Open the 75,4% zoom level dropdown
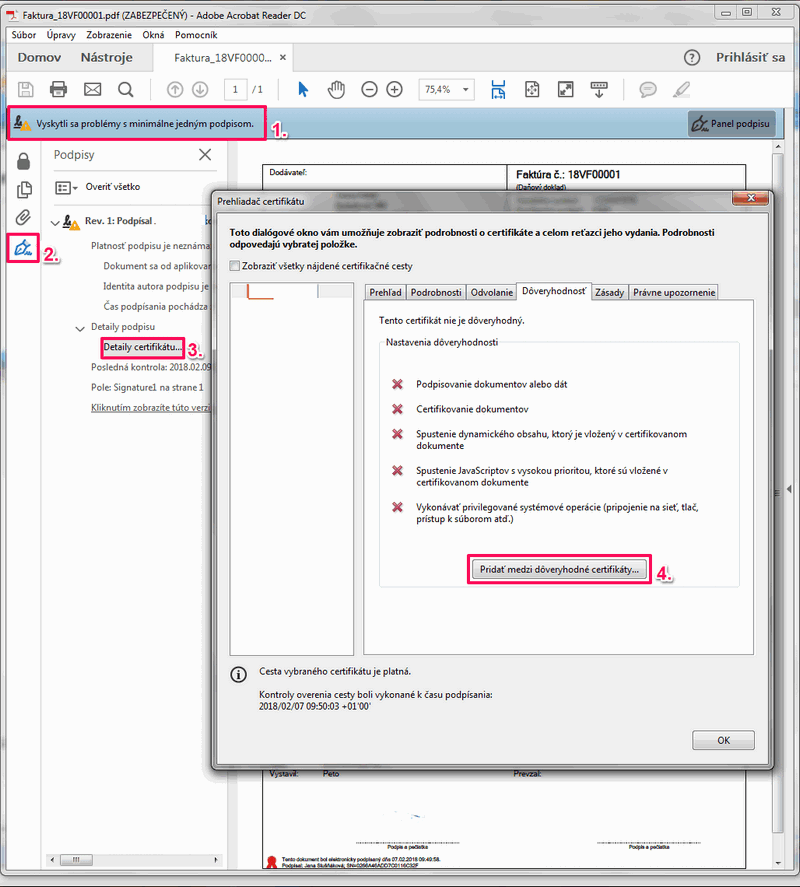 447,89
